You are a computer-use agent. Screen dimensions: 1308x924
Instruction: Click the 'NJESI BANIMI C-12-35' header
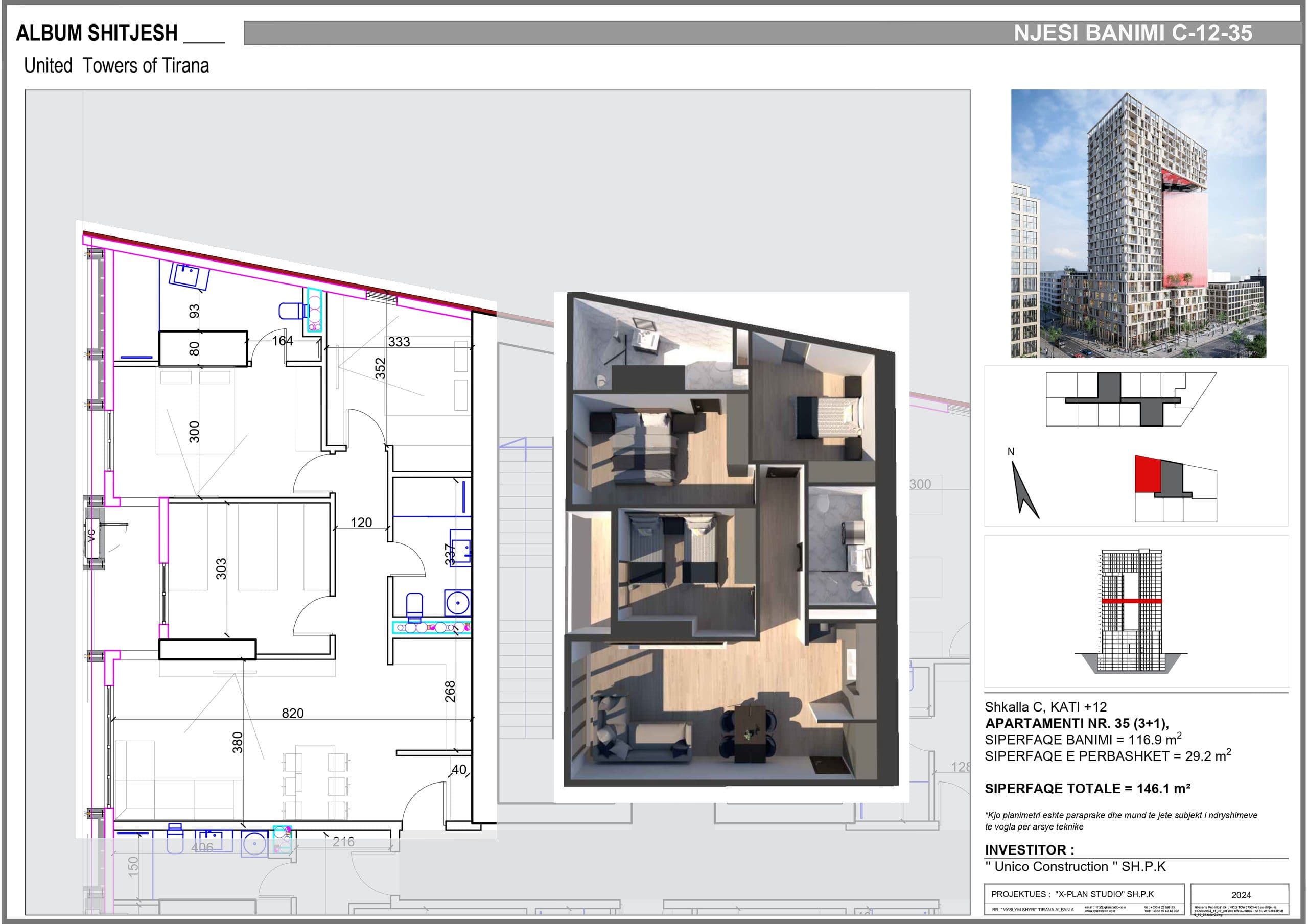click(x=1133, y=33)
